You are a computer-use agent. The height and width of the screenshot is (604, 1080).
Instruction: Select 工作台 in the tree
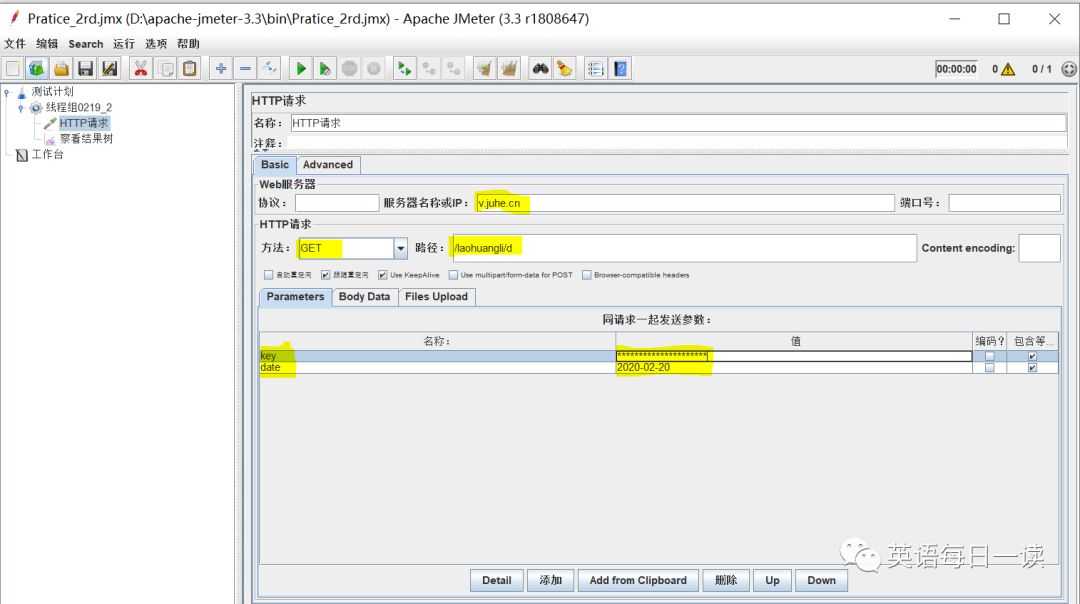click(x=48, y=154)
